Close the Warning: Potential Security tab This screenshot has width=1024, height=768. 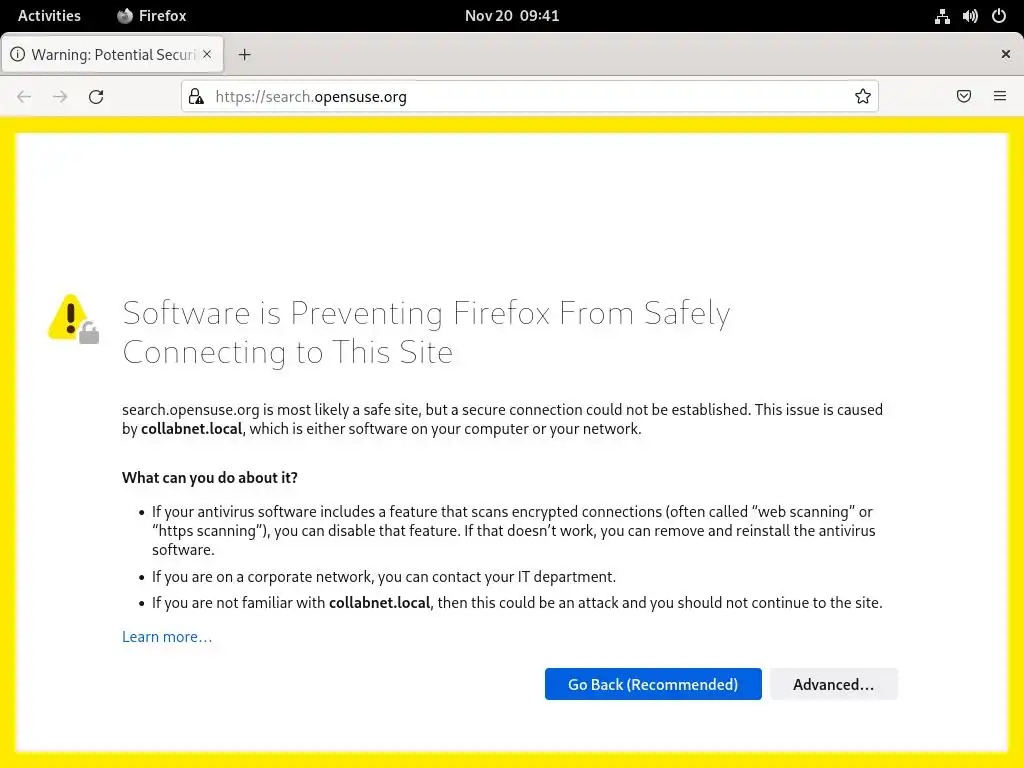tap(208, 54)
